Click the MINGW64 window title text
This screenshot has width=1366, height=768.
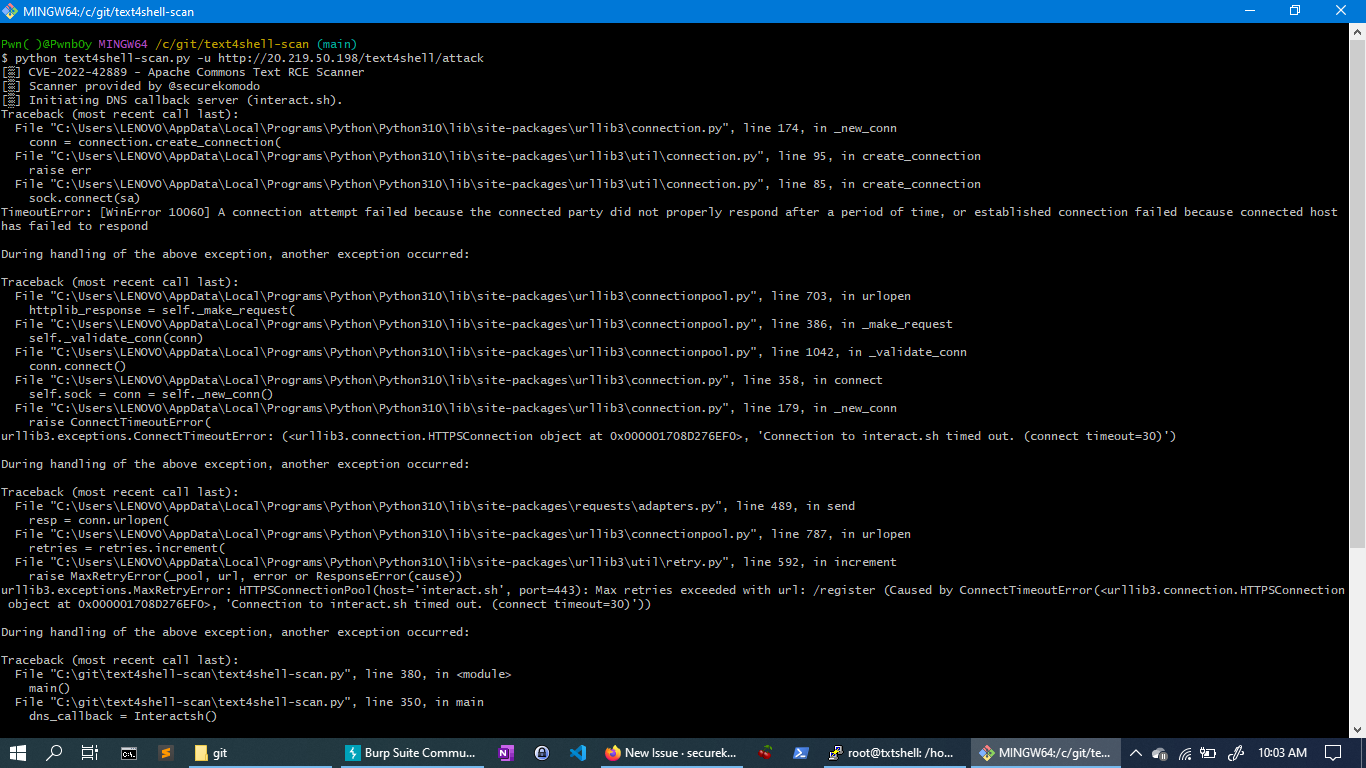(x=109, y=11)
